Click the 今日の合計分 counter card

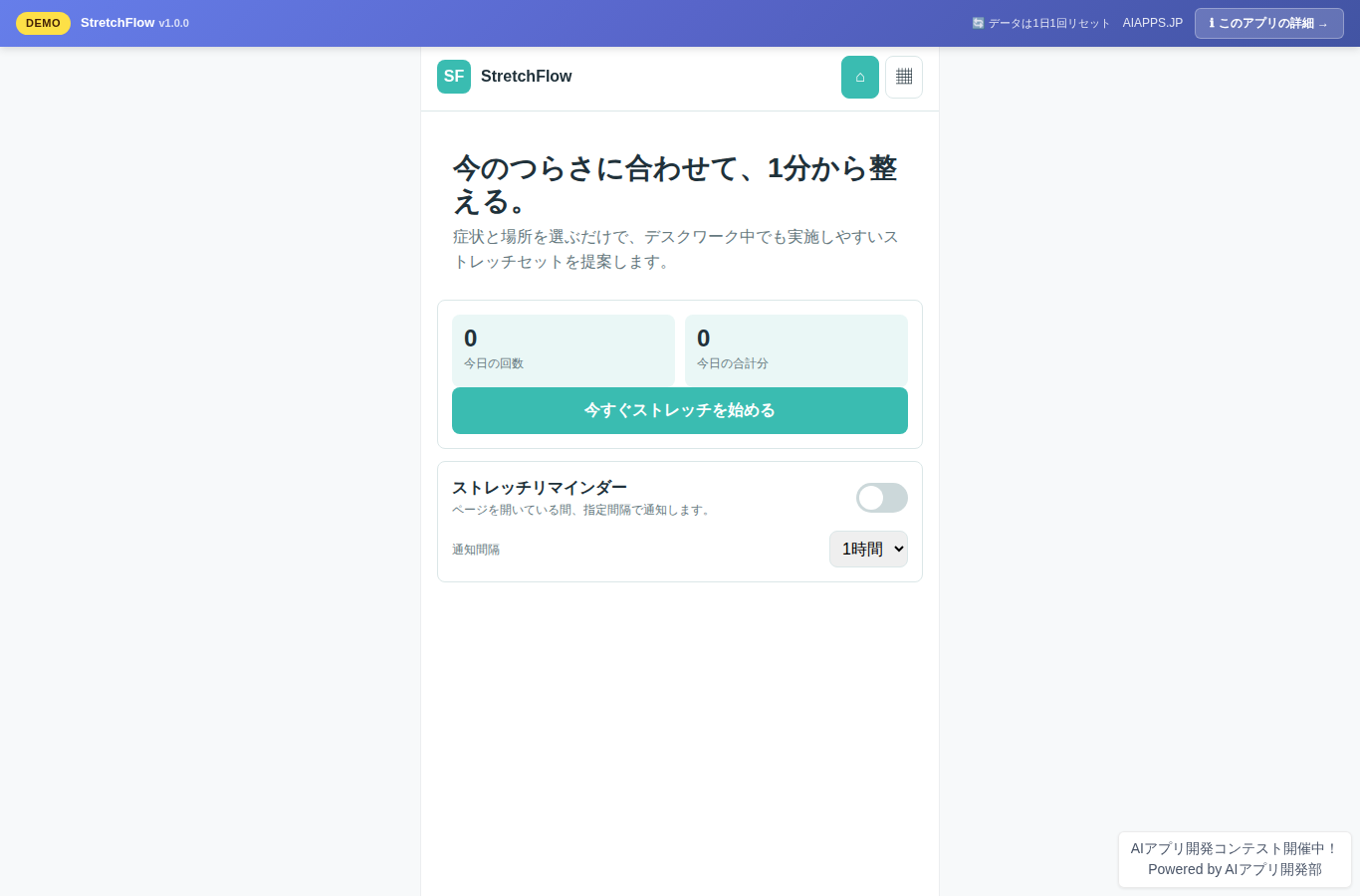click(796, 350)
